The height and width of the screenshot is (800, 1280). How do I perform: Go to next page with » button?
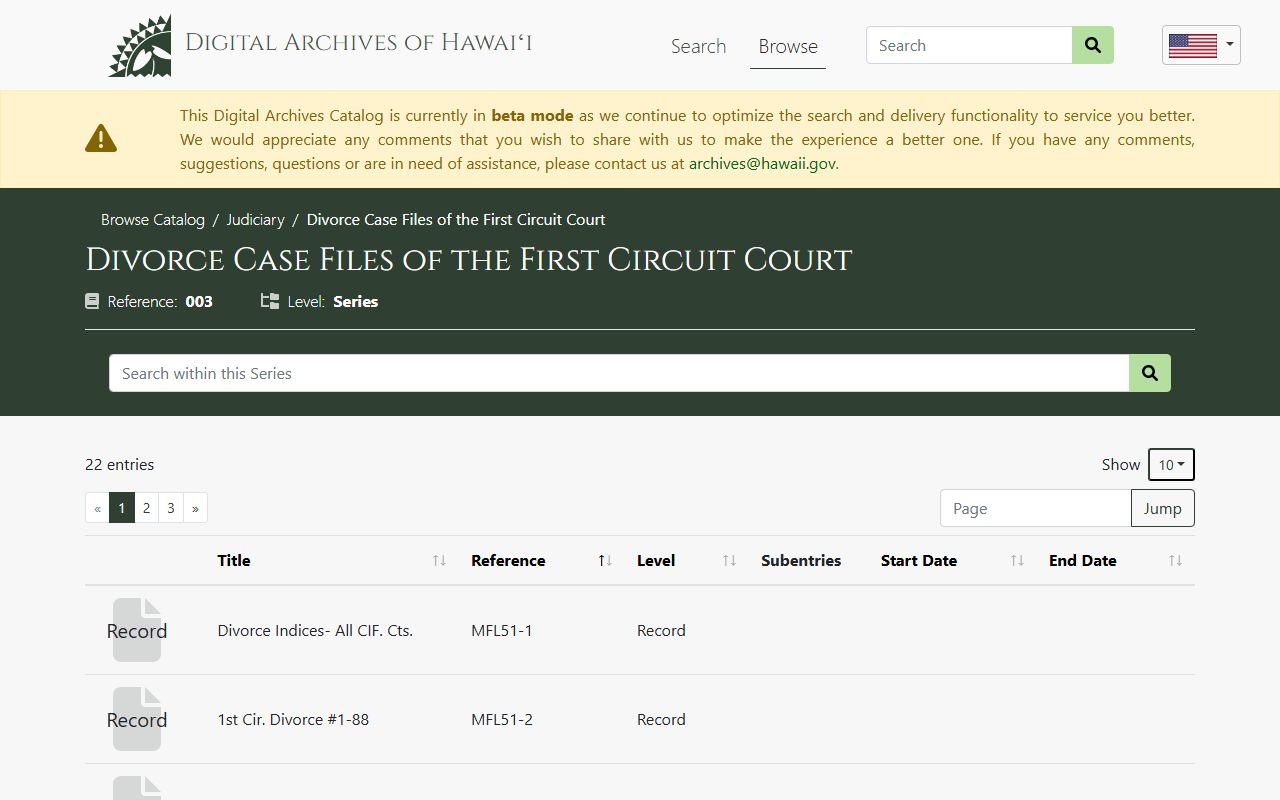[x=195, y=508]
